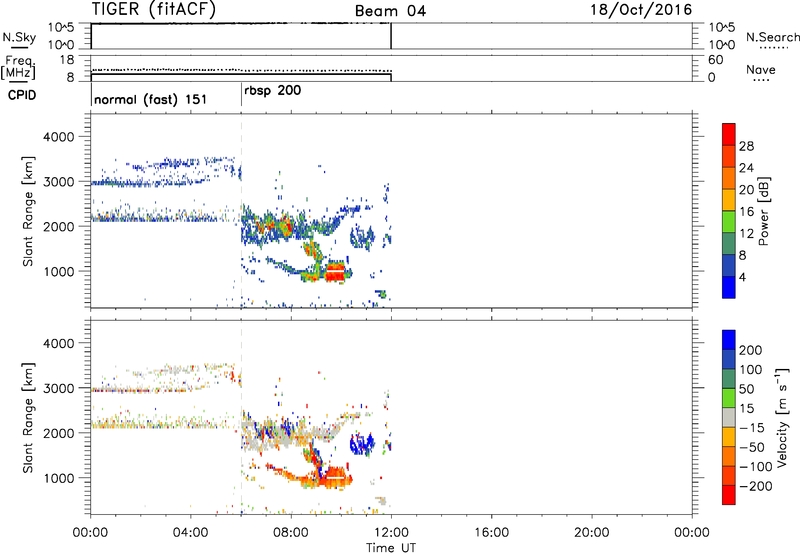Click the Power [dB] color bar title
800x554 pixels.
764,211
